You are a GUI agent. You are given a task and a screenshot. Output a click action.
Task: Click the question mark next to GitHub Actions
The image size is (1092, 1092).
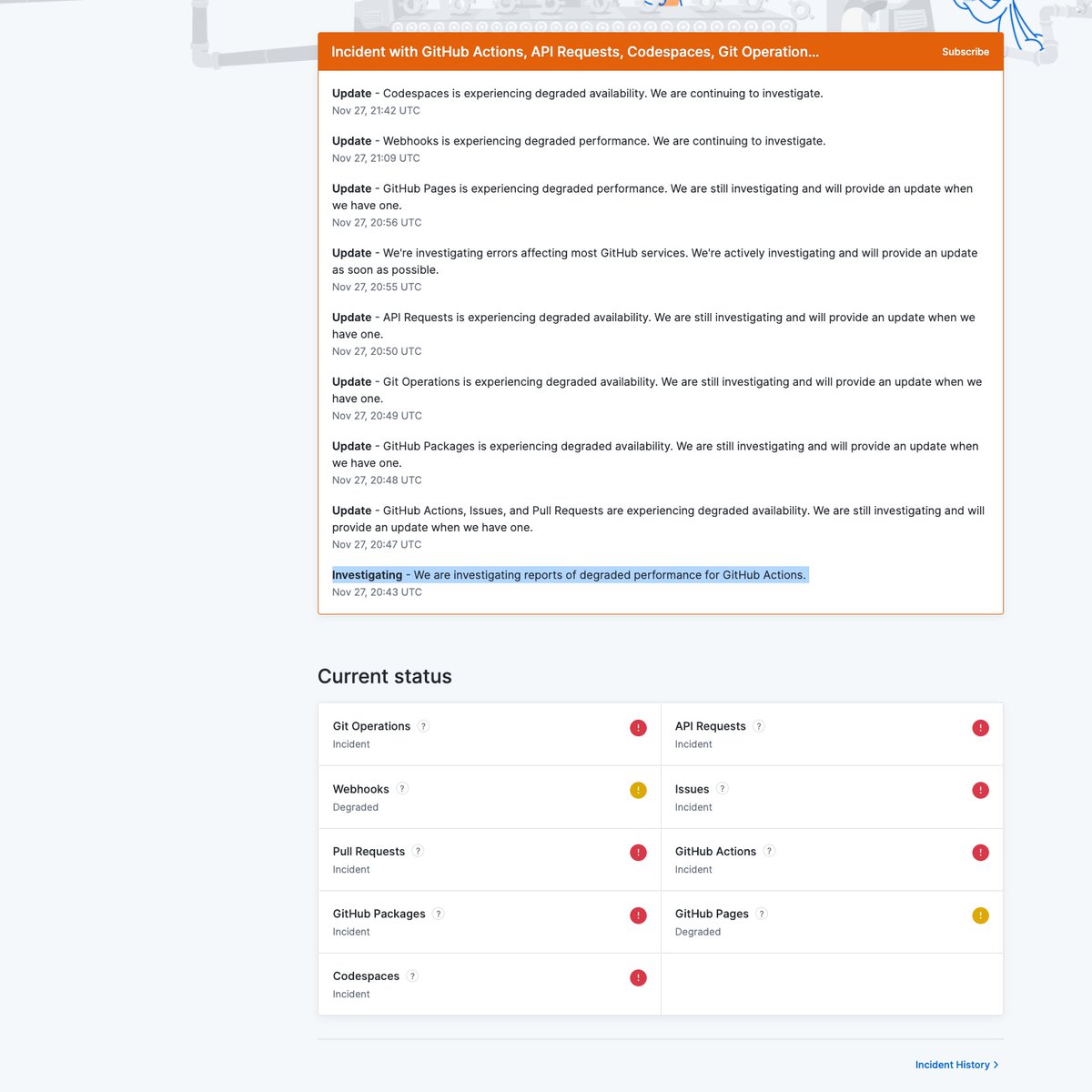click(770, 851)
